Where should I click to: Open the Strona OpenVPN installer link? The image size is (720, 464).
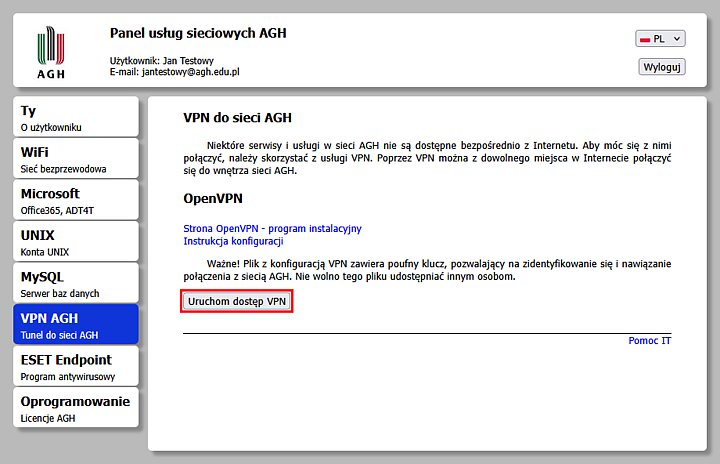272,229
